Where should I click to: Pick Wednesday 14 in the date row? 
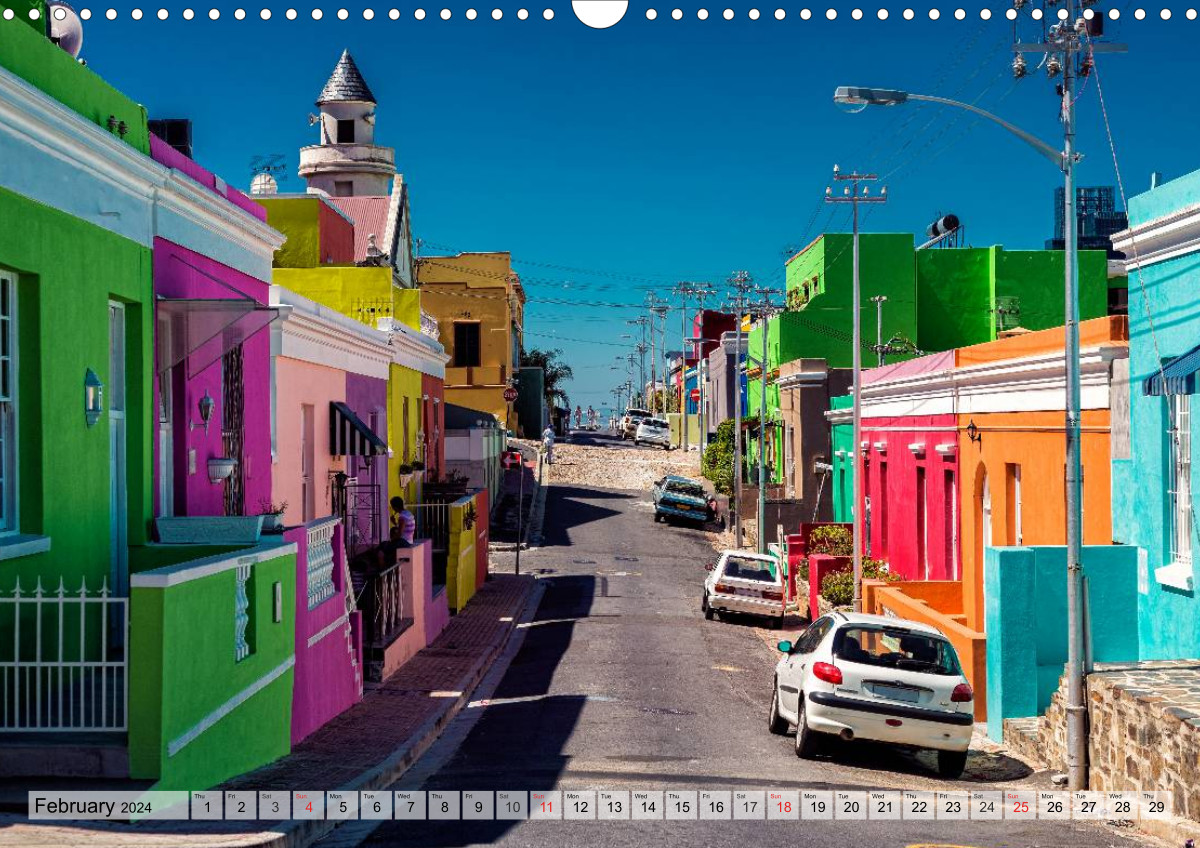click(648, 806)
